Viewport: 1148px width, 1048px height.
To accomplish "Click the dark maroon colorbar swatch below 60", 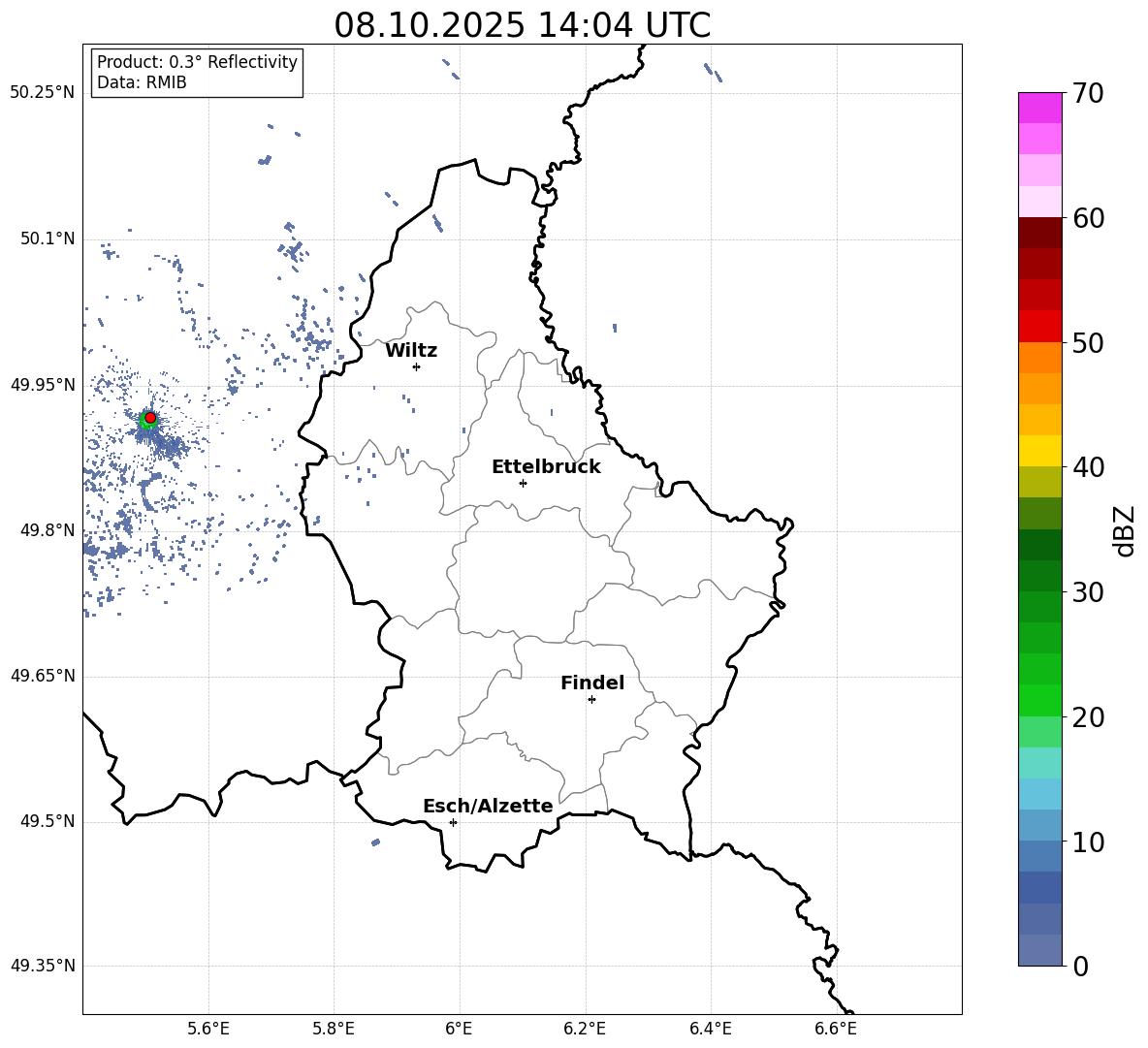I will pos(1040,233).
